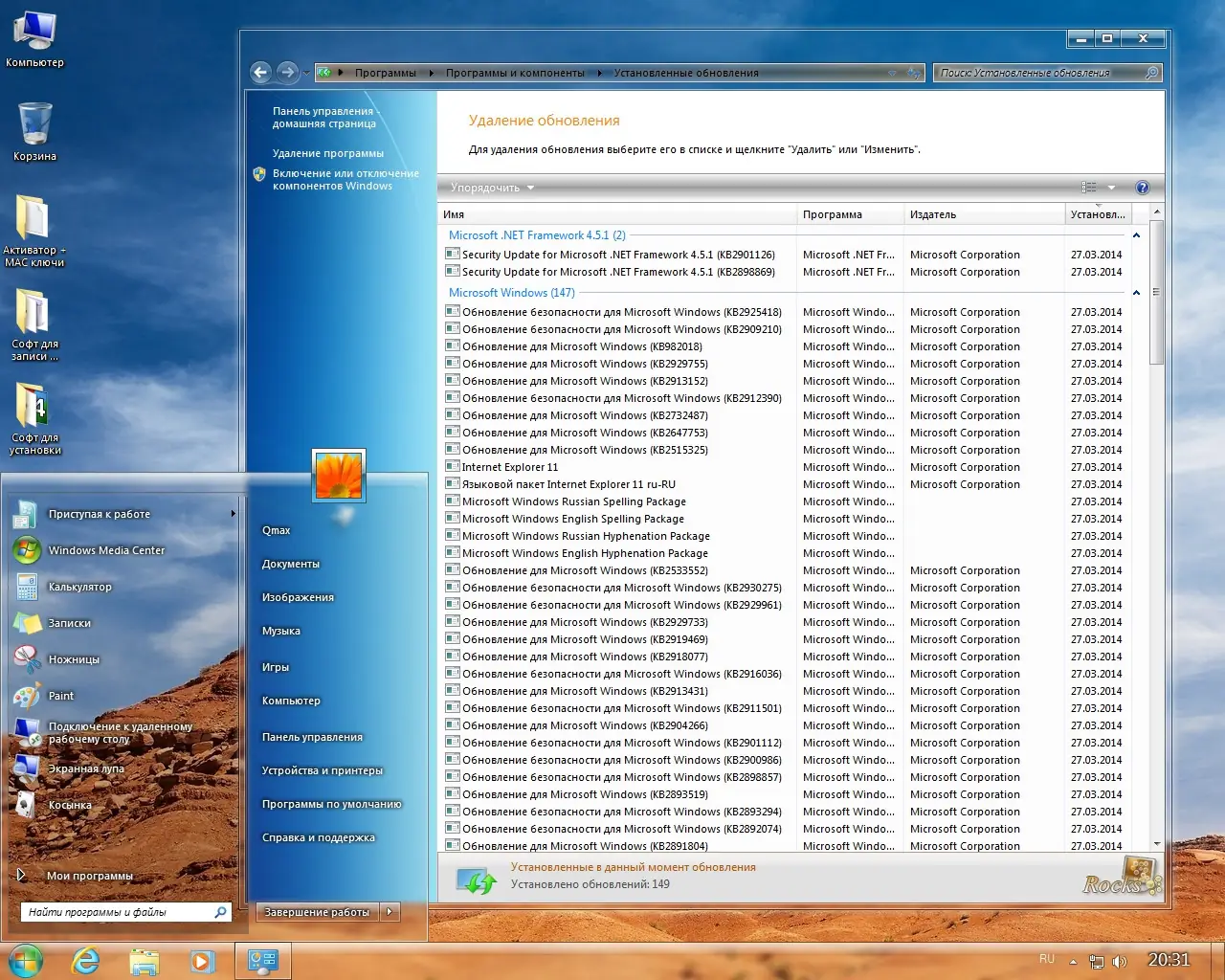Open Музыка in the Start menu

(x=281, y=631)
